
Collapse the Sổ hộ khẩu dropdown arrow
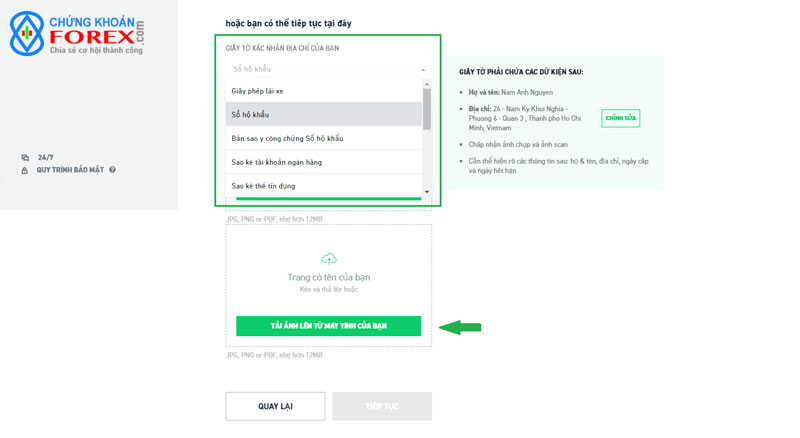click(x=423, y=69)
